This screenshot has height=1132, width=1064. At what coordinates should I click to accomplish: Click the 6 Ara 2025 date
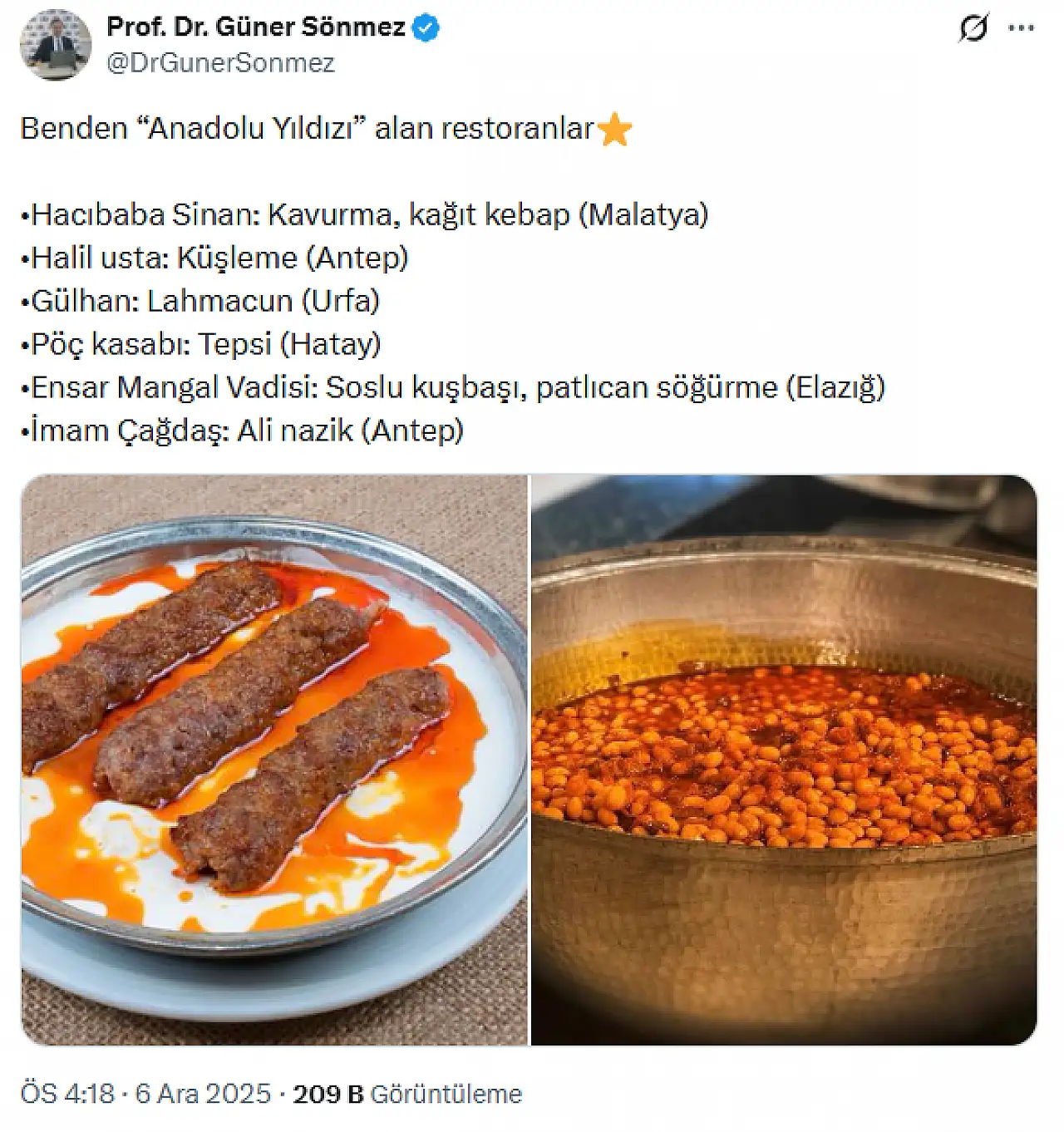[x=203, y=1093]
